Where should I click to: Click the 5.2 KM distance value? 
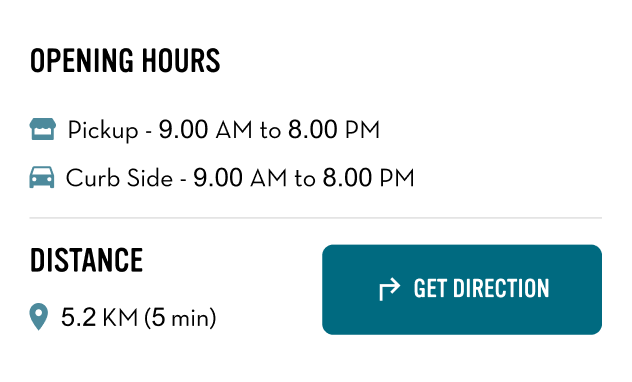100,317
